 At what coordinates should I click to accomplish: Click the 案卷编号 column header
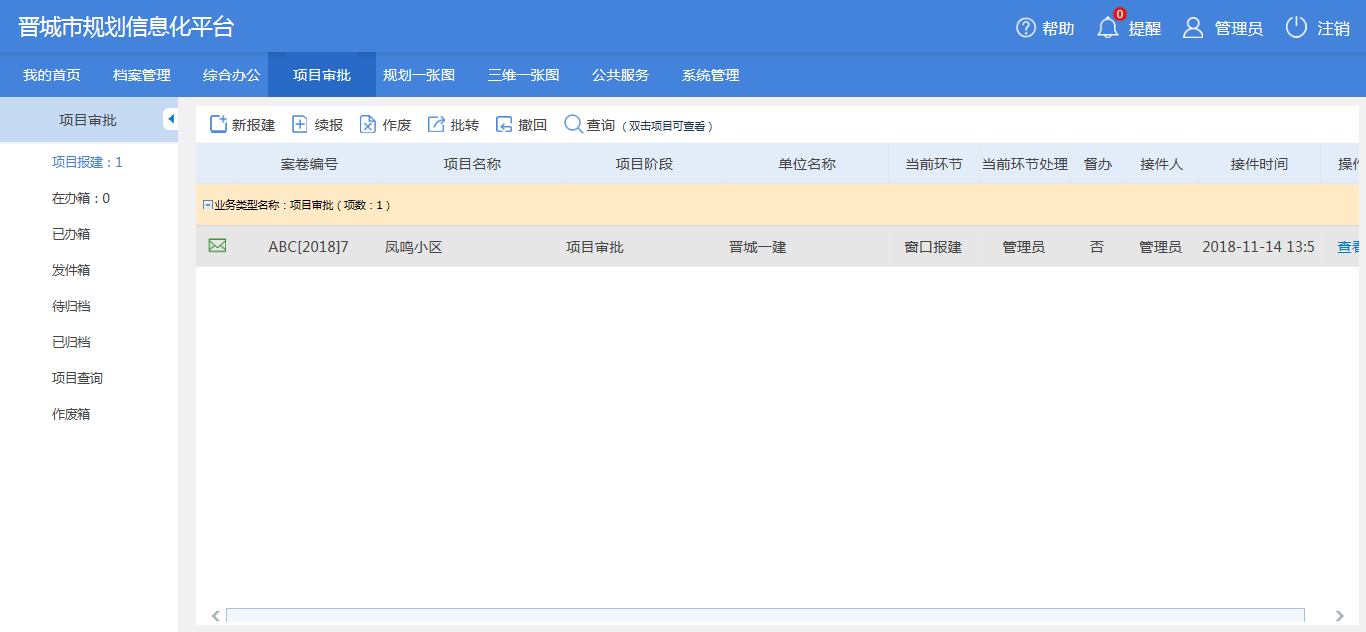click(x=309, y=164)
